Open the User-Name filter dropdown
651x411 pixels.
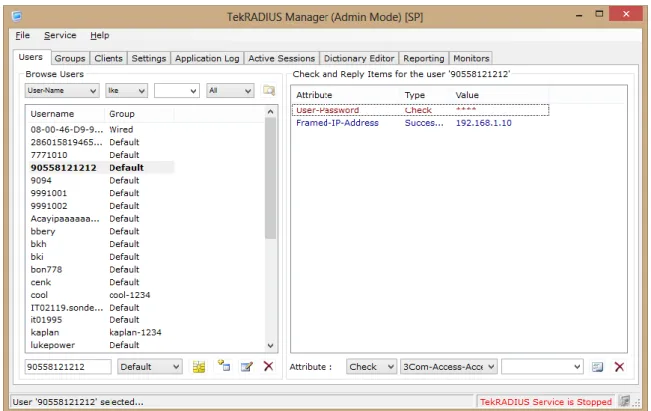click(x=62, y=91)
